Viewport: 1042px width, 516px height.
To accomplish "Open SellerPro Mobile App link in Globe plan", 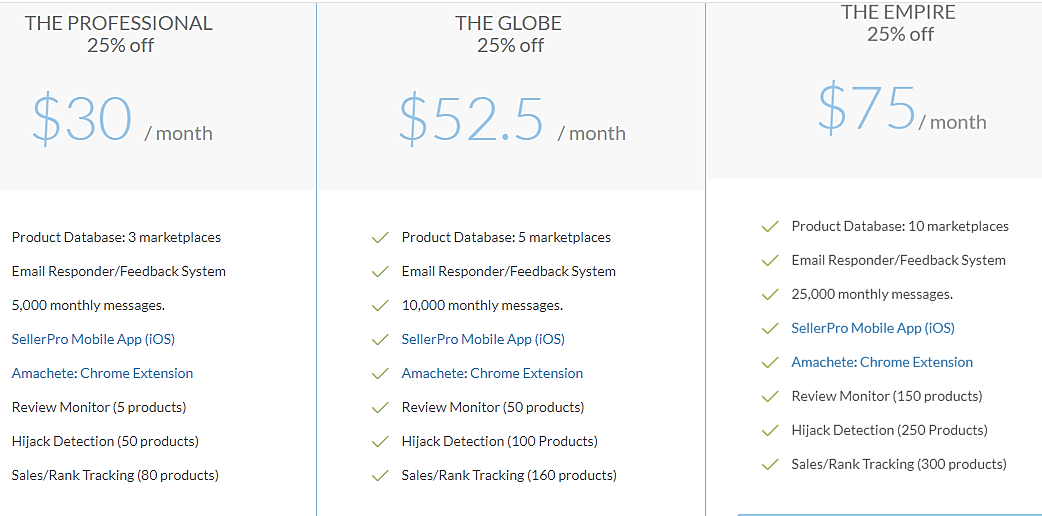I will pos(483,339).
